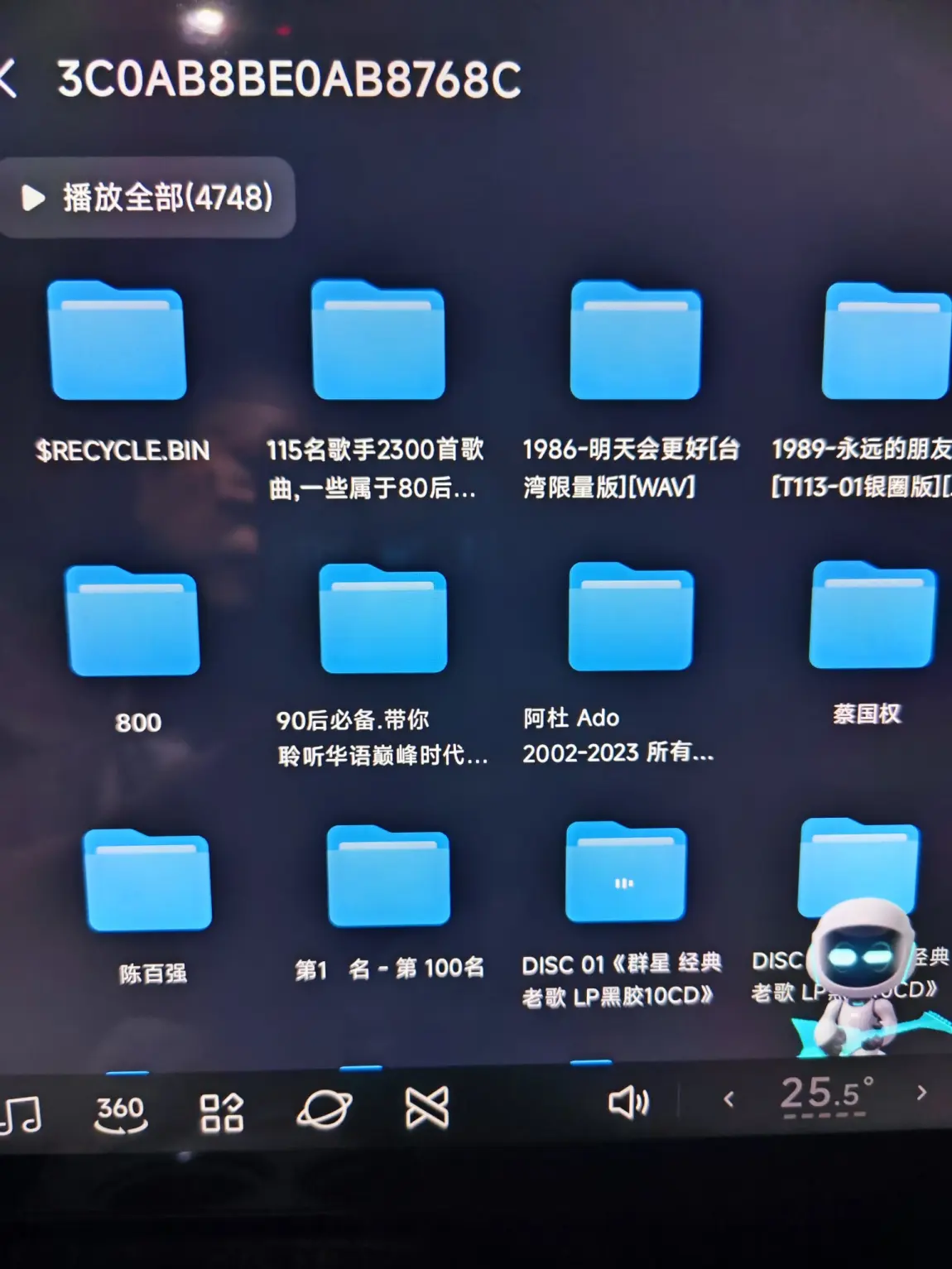952x1269 pixels.
Task: Open the music app from the bottom bar
Action: click(22, 1113)
